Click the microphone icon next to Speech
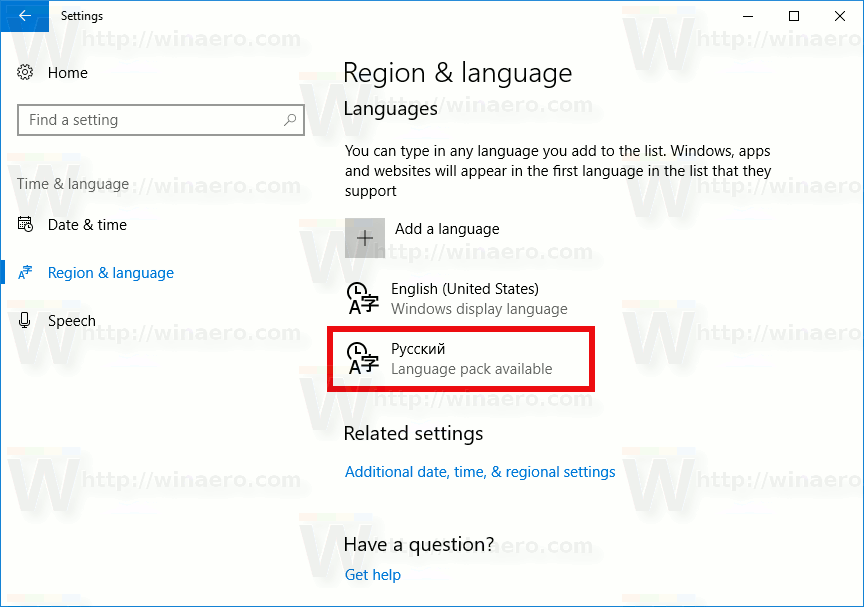864x607 pixels. [x=25, y=320]
